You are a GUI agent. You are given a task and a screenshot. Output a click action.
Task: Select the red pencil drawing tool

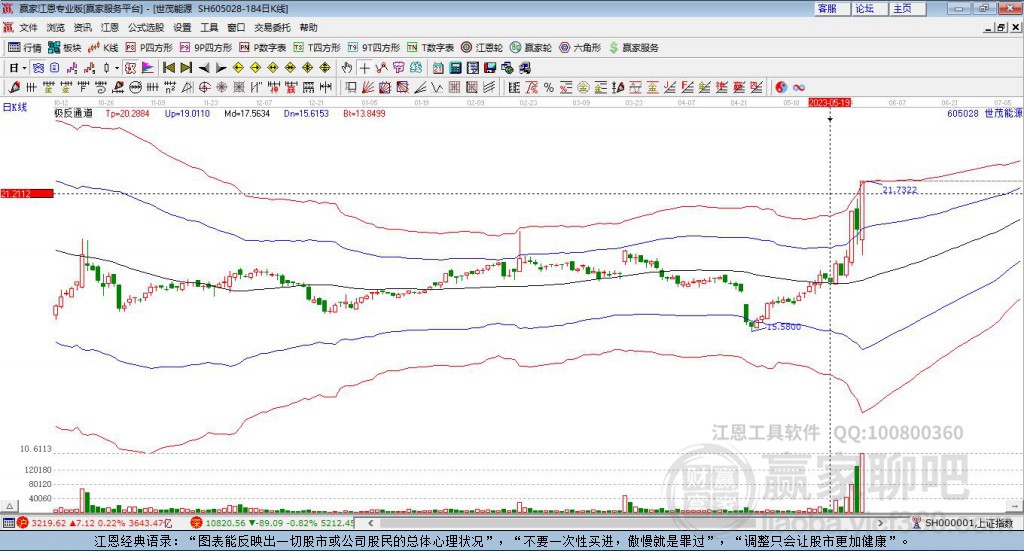(14, 87)
